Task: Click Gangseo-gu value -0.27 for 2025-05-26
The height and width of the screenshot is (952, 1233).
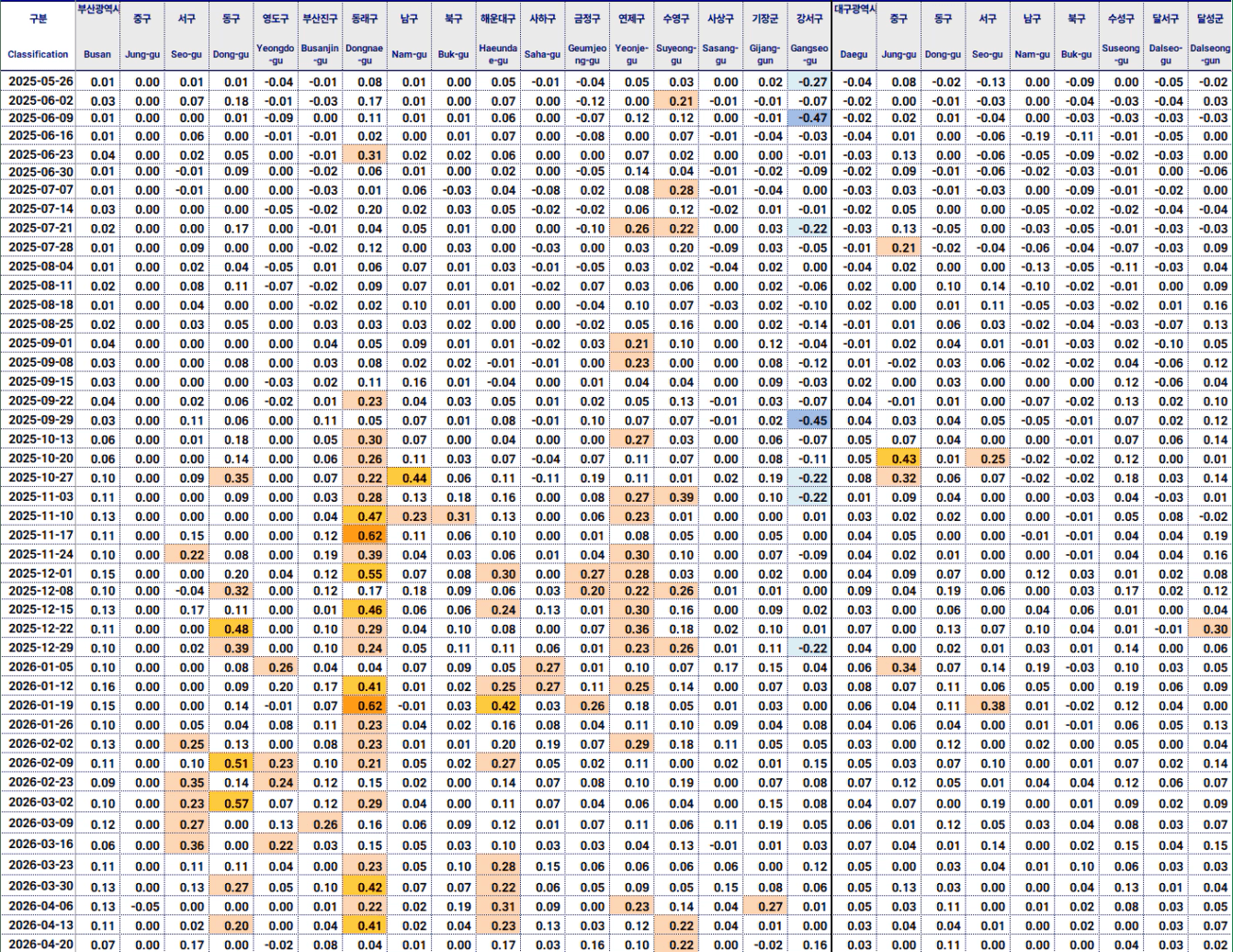Action: (x=809, y=83)
